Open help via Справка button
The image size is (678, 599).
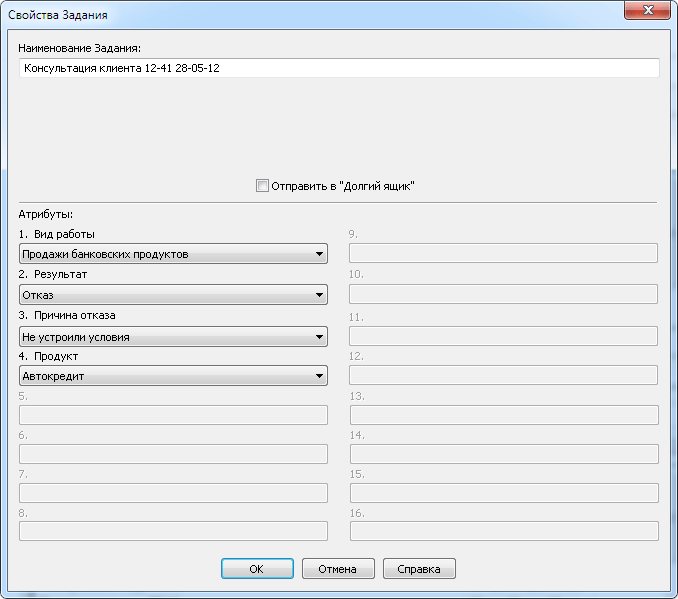[x=419, y=569]
